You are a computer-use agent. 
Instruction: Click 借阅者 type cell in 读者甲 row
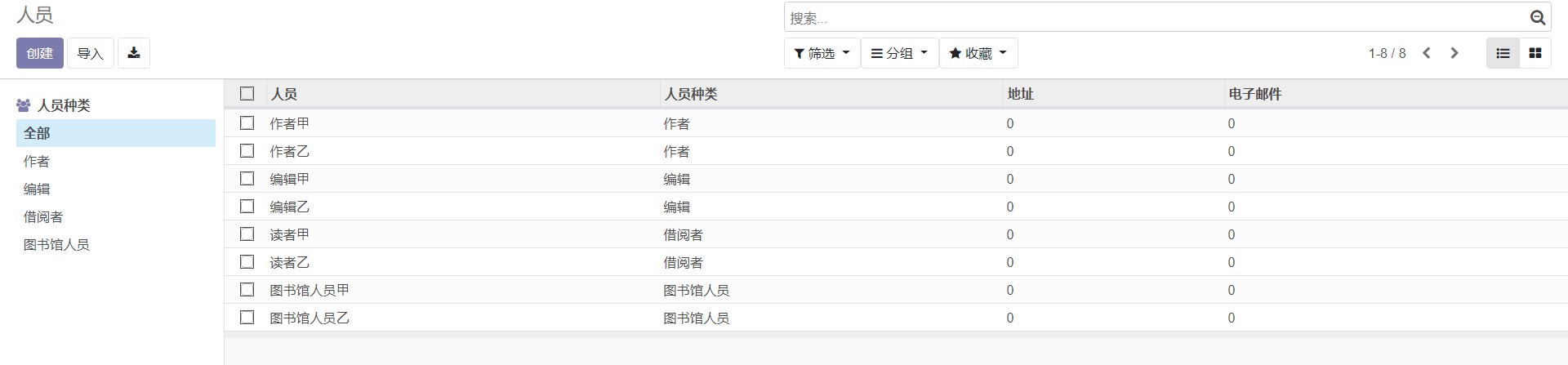click(x=684, y=234)
